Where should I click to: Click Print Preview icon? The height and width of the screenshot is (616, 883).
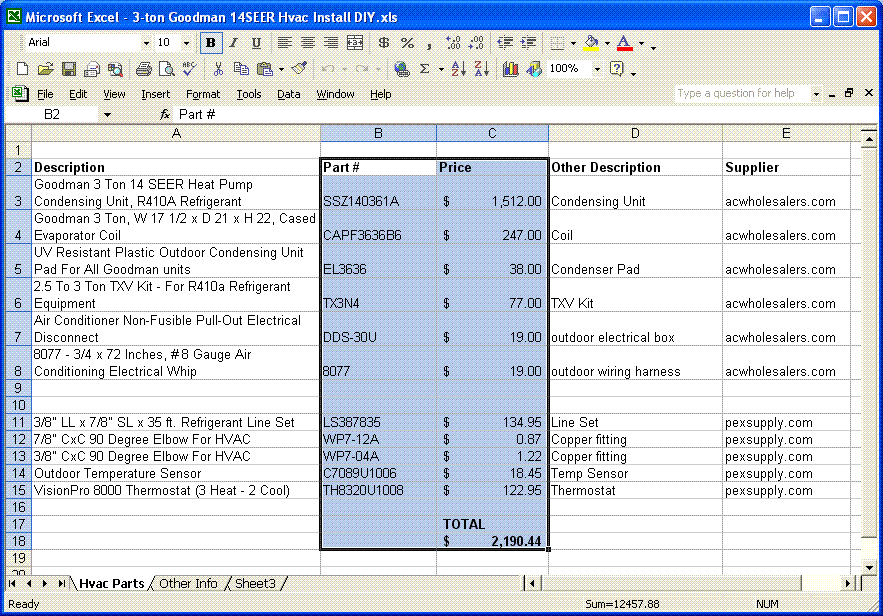(x=167, y=69)
